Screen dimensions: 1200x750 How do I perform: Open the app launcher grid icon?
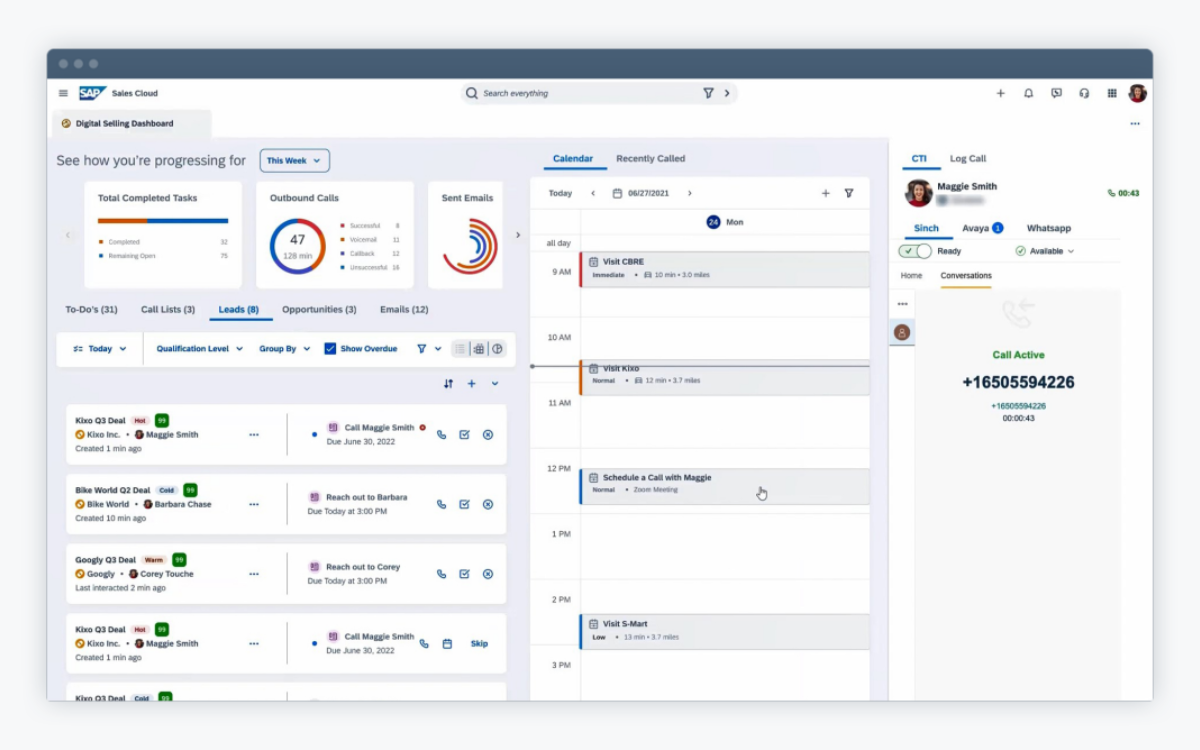(x=1112, y=93)
